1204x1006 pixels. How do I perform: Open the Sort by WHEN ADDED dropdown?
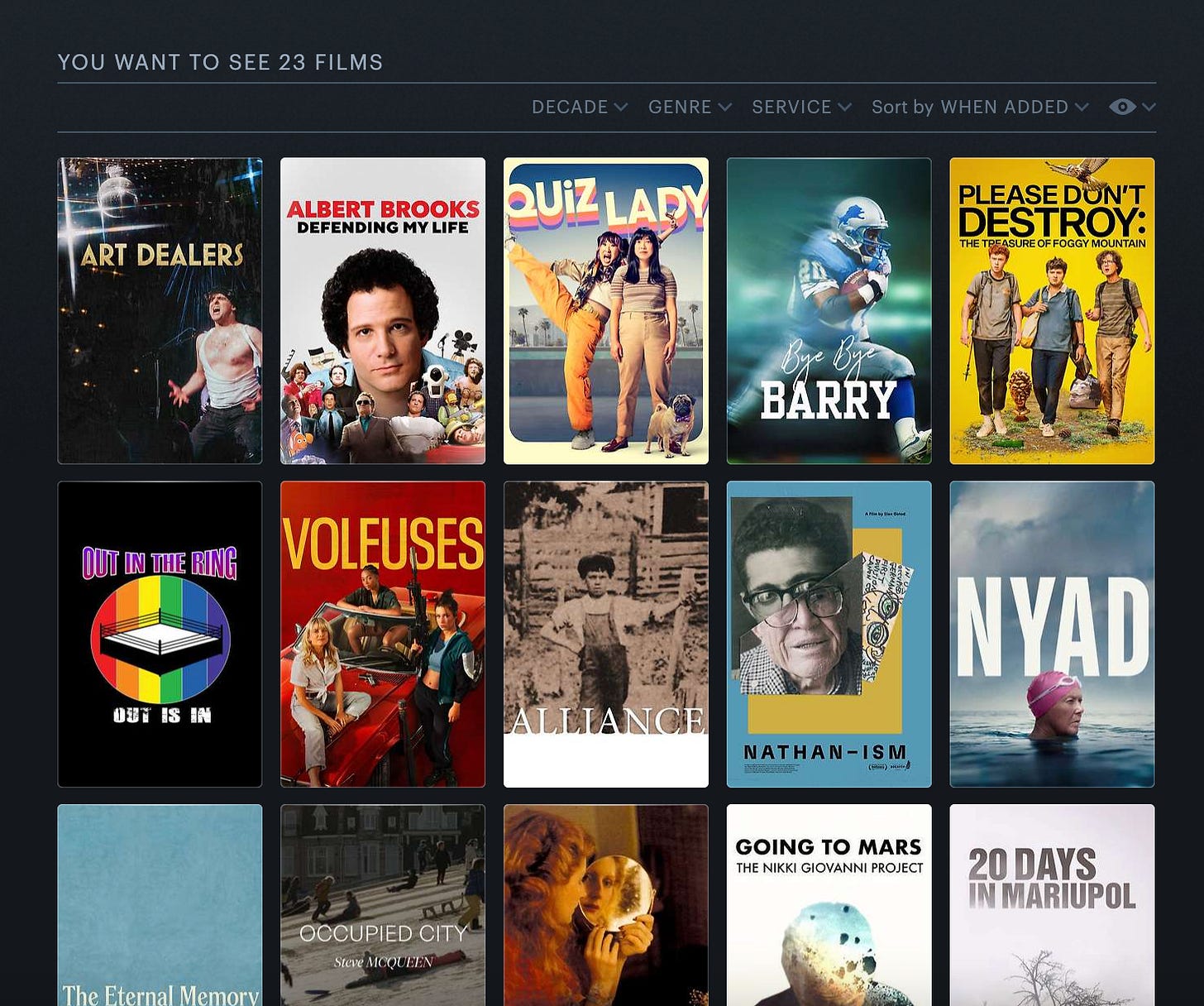point(980,107)
